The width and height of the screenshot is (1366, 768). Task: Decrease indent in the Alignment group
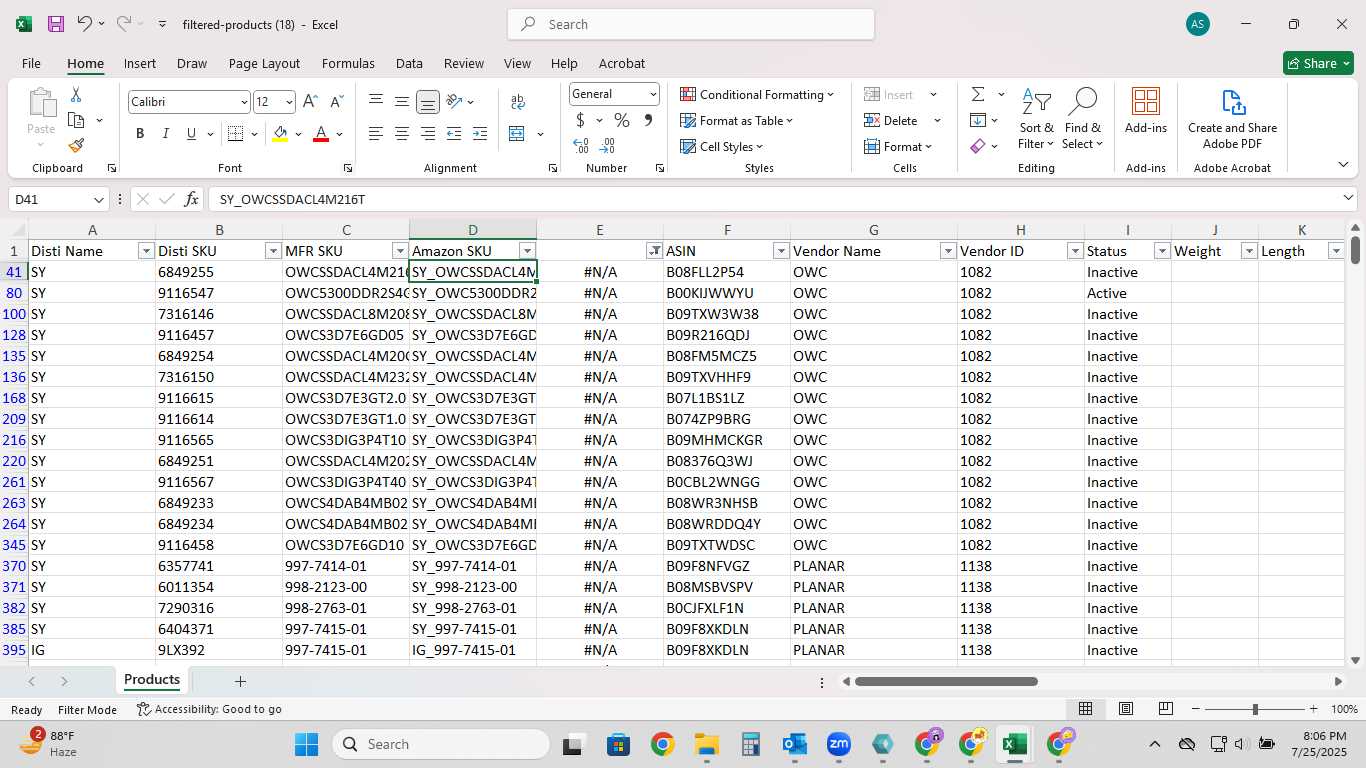(x=454, y=134)
